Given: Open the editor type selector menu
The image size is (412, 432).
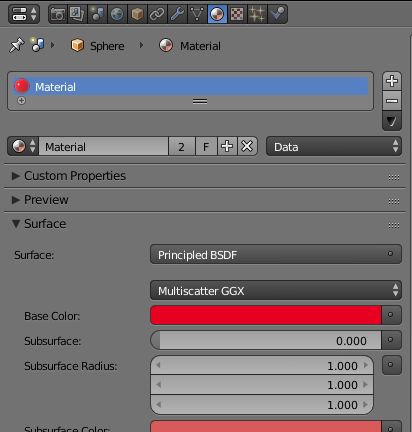Looking at the screenshot, I should pyautogui.click(x=24, y=14).
